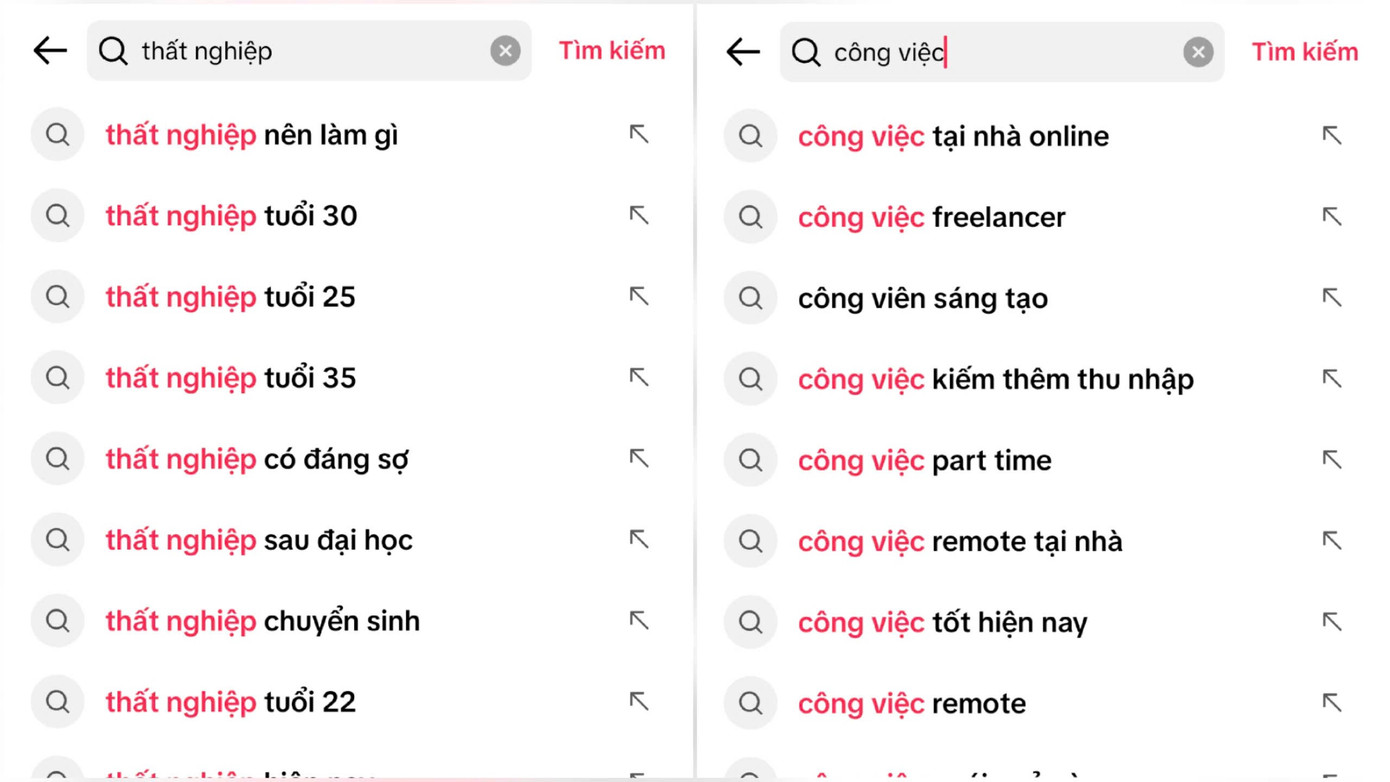Image resolution: width=1390 pixels, height=782 pixels.
Task: Go back from the "thất nghiệp" search
Action: (x=49, y=50)
